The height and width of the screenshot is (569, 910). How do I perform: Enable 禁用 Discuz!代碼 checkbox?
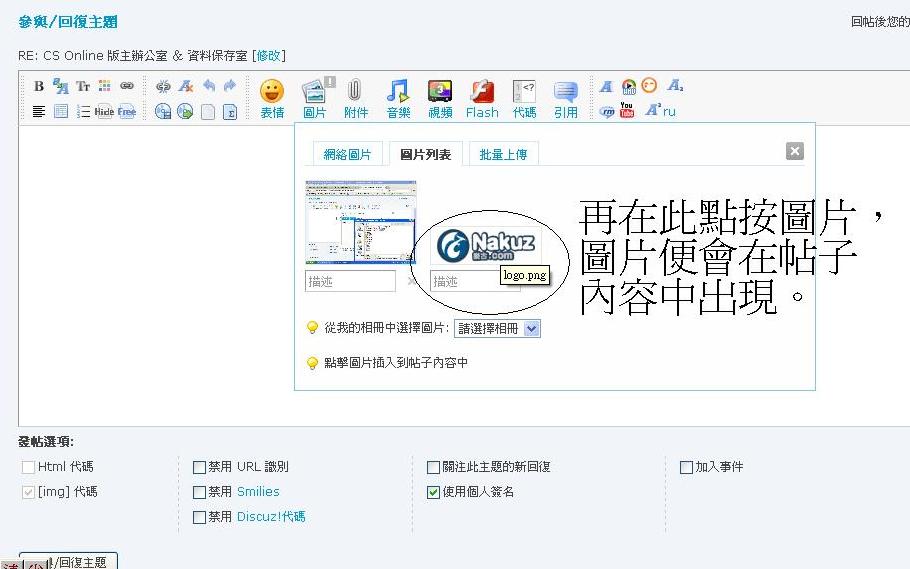pyautogui.click(x=199, y=517)
